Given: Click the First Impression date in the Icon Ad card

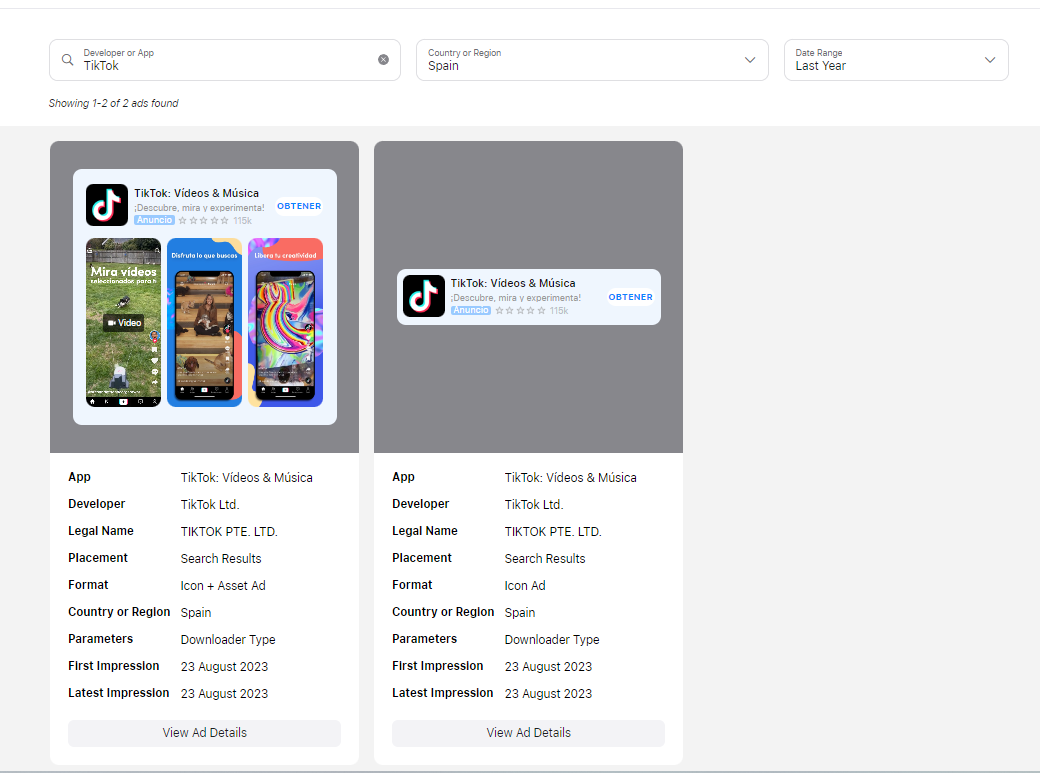Looking at the screenshot, I should 548,667.
